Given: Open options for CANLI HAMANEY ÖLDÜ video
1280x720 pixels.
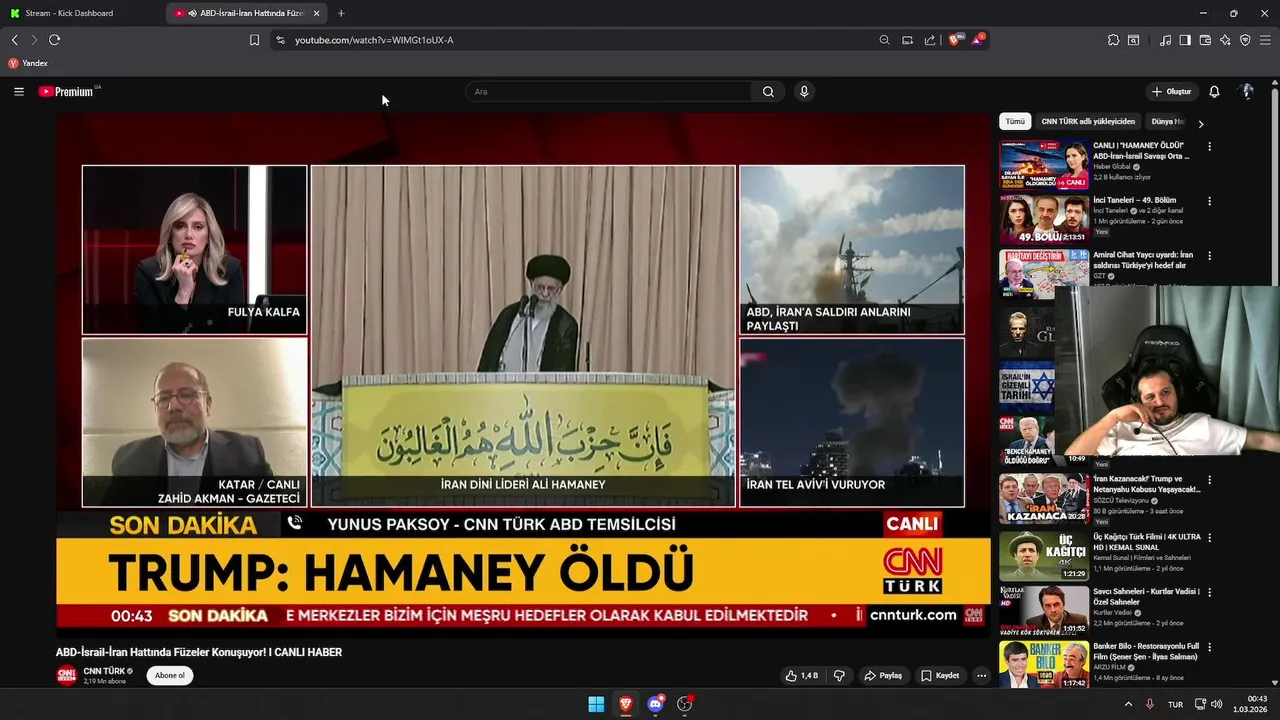Looking at the screenshot, I should (x=1209, y=146).
